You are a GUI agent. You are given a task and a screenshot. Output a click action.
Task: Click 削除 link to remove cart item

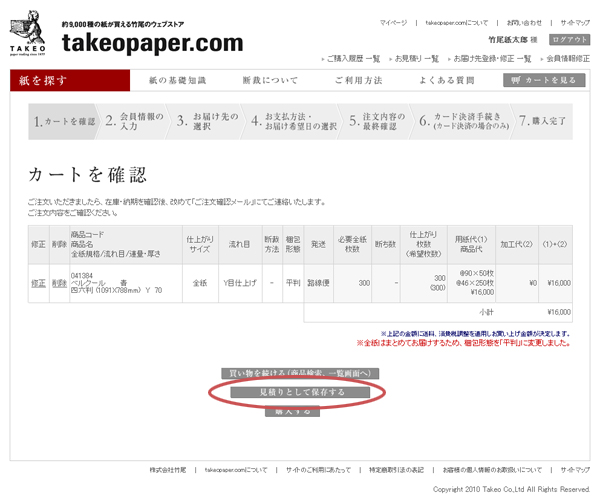59,283
